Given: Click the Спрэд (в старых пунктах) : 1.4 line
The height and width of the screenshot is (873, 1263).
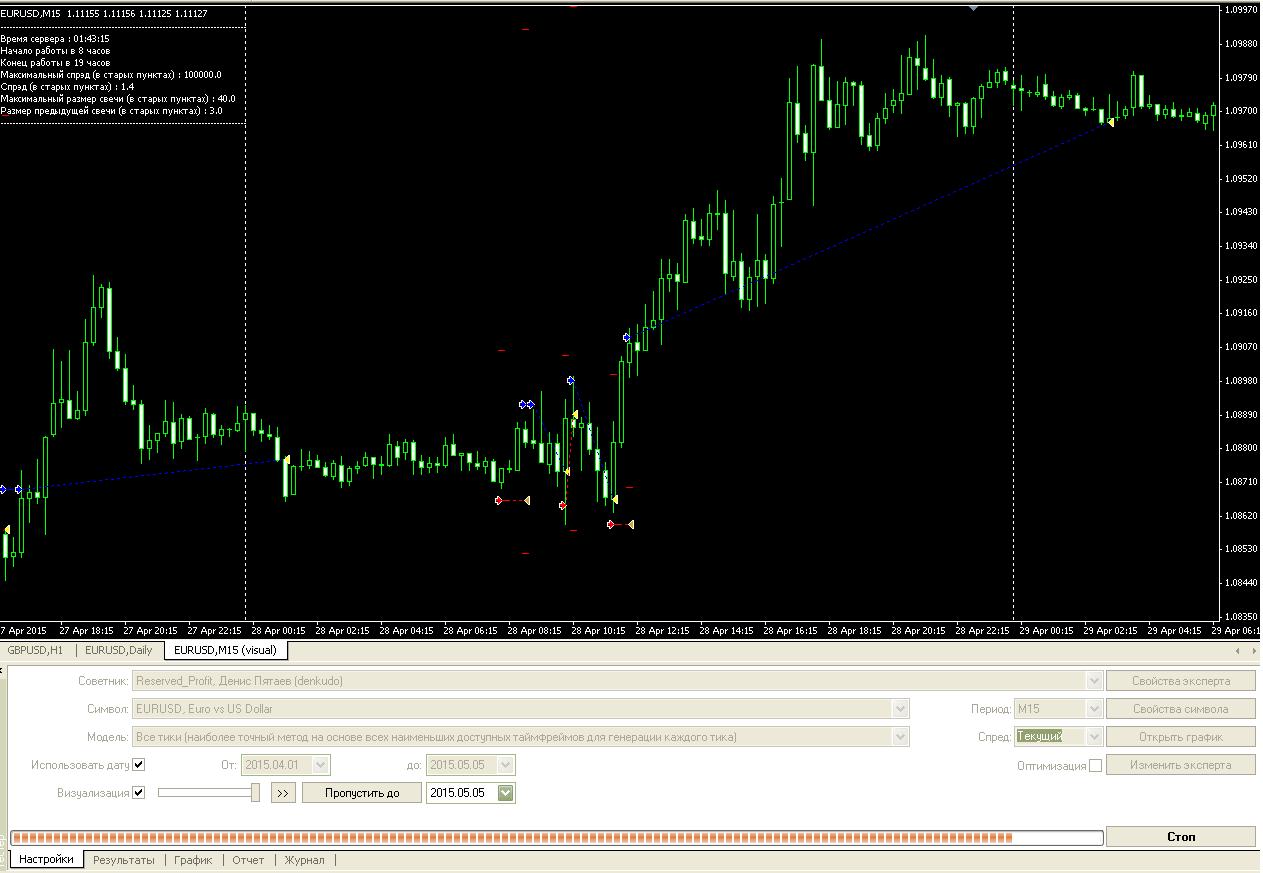Looking at the screenshot, I should pyautogui.click(x=67, y=87).
